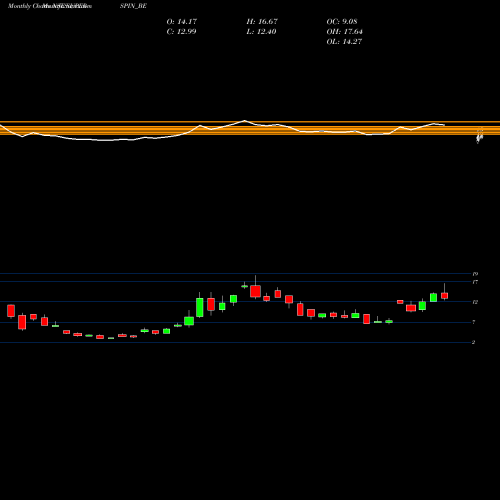Click the 17 price axis label
This screenshot has height=500, width=500.
pos(475,282)
